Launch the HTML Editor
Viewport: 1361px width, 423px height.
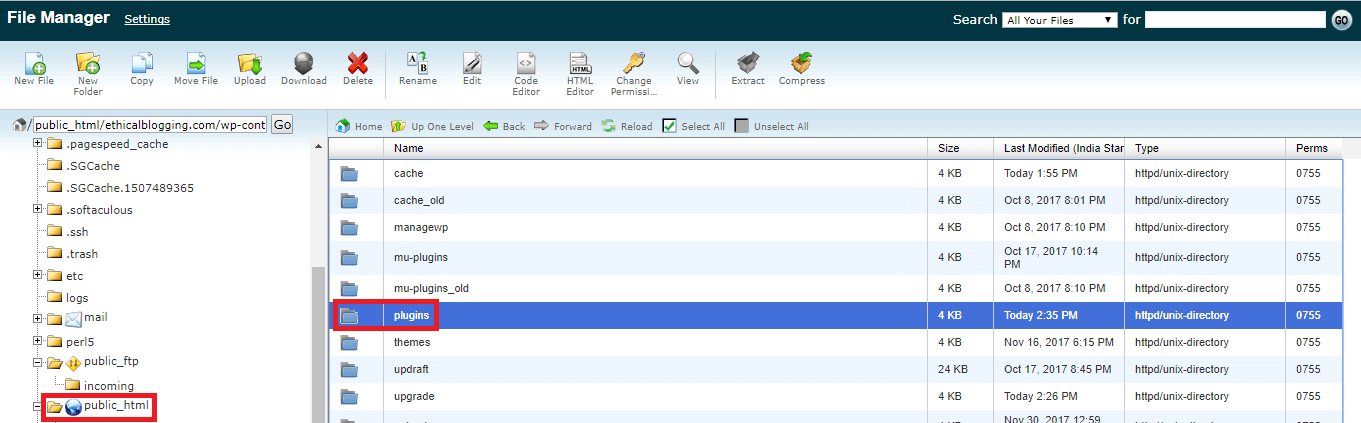[x=580, y=73]
